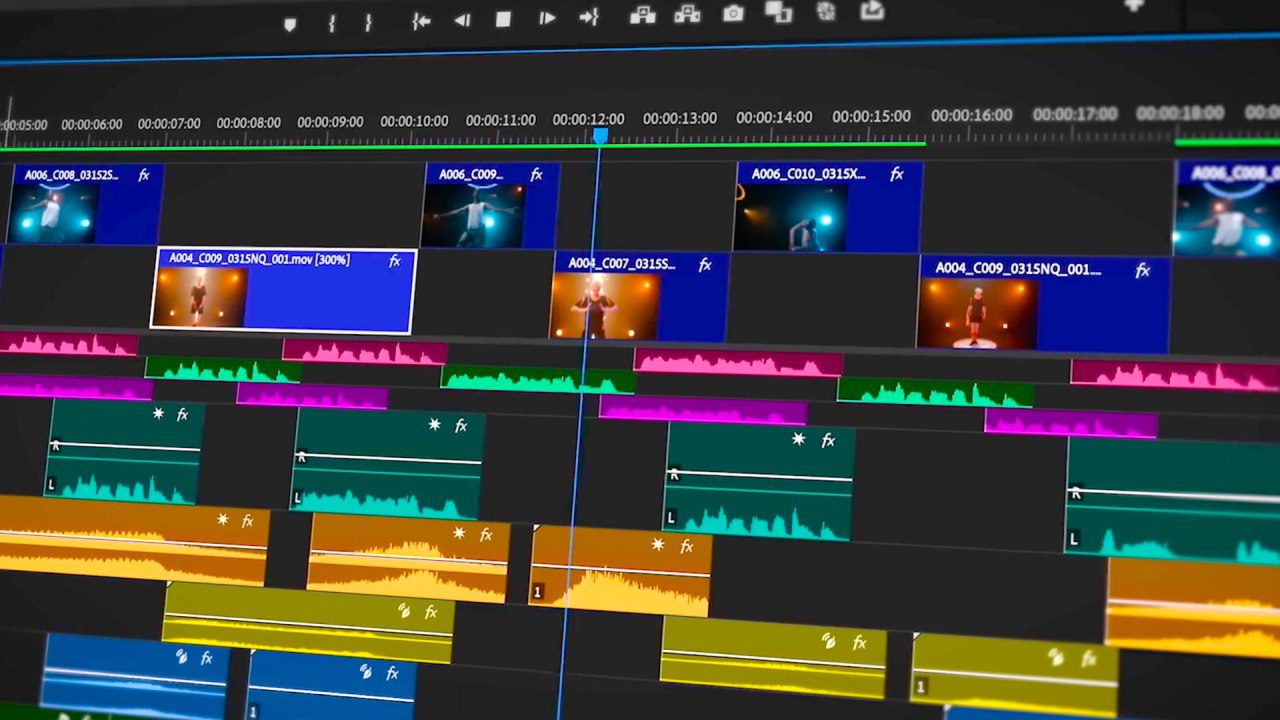Stop playback with the square button
The height and width of the screenshot is (720, 1280).
(x=503, y=19)
